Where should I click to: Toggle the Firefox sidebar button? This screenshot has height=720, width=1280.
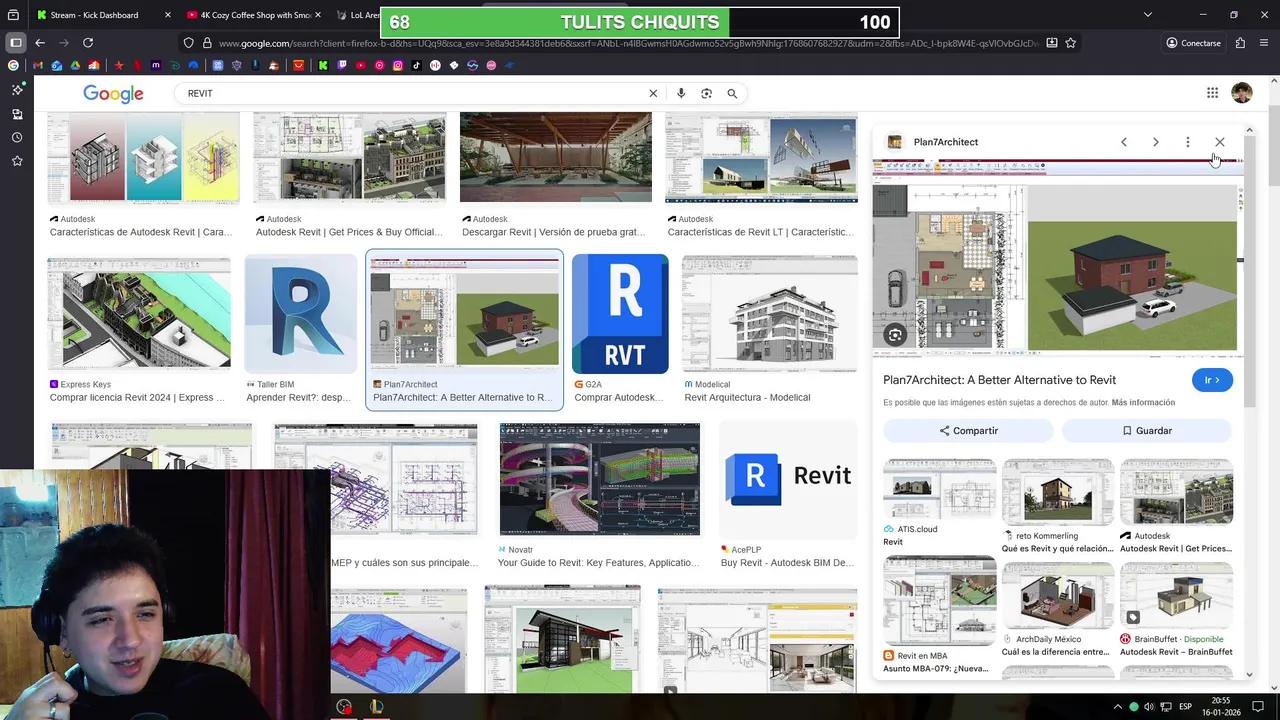click(x=16, y=43)
